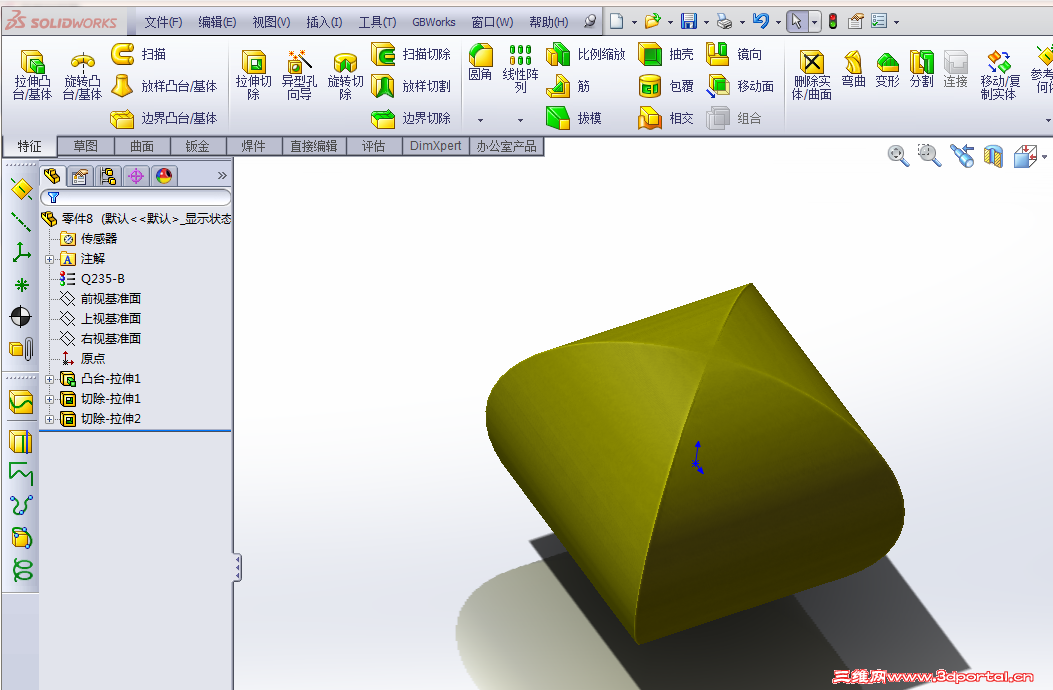
Task: Click the panel collapse handle on the splitter
Action: pyautogui.click(x=238, y=568)
